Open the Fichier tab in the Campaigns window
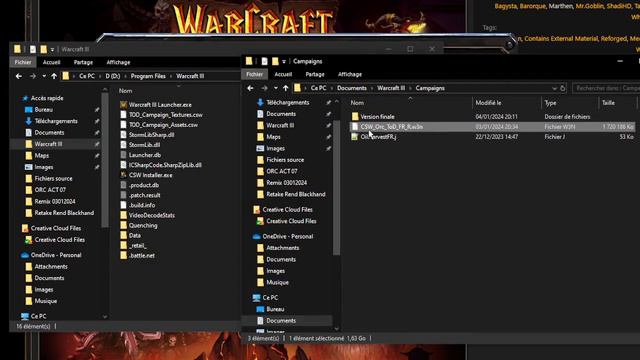Screen dimensions: 640x360 (254, 74)
